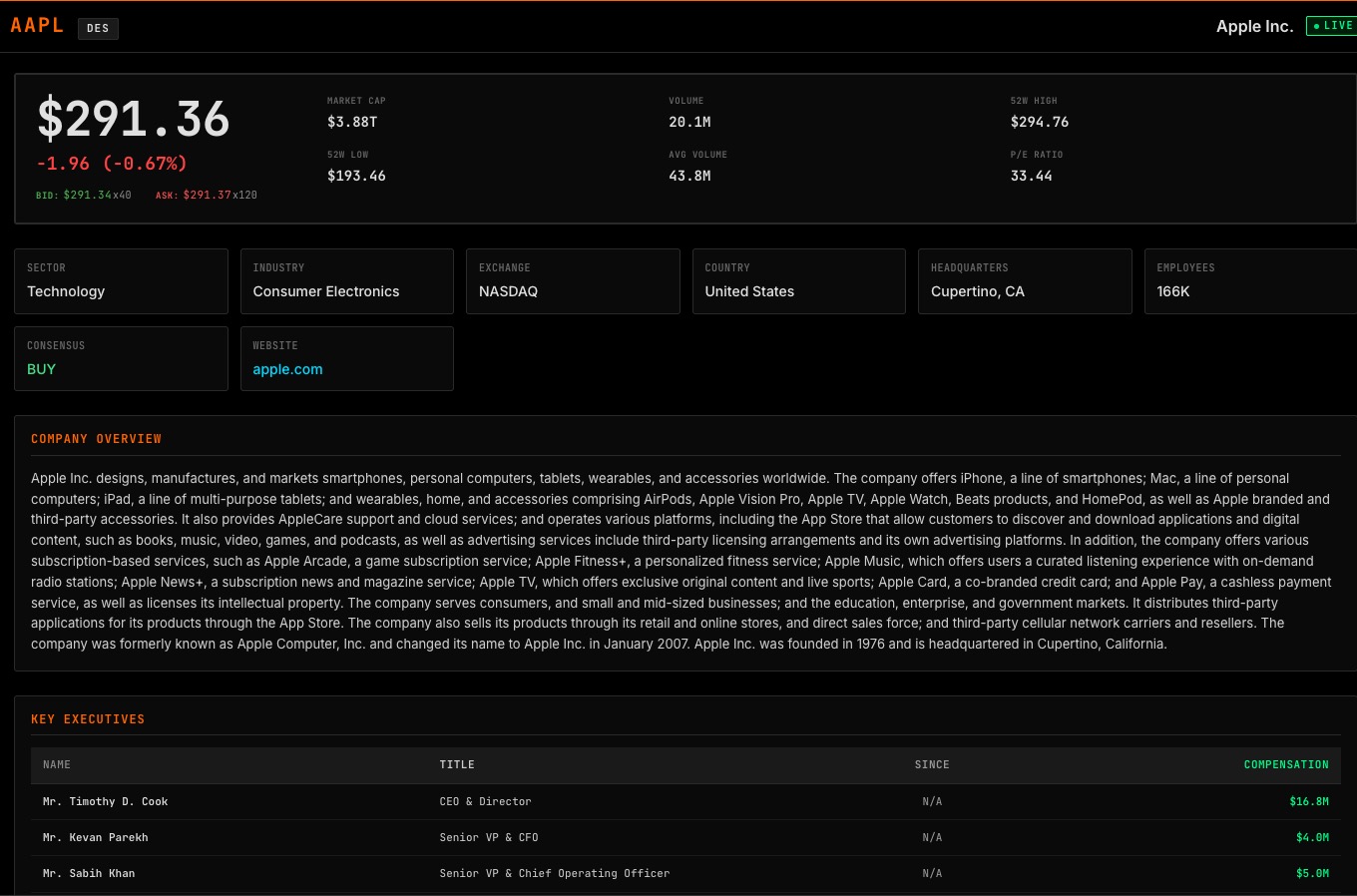This screenshot has height=896, width=1357.
Task: Click the Apple Inc. header name
Action: tap(1254, 27)
